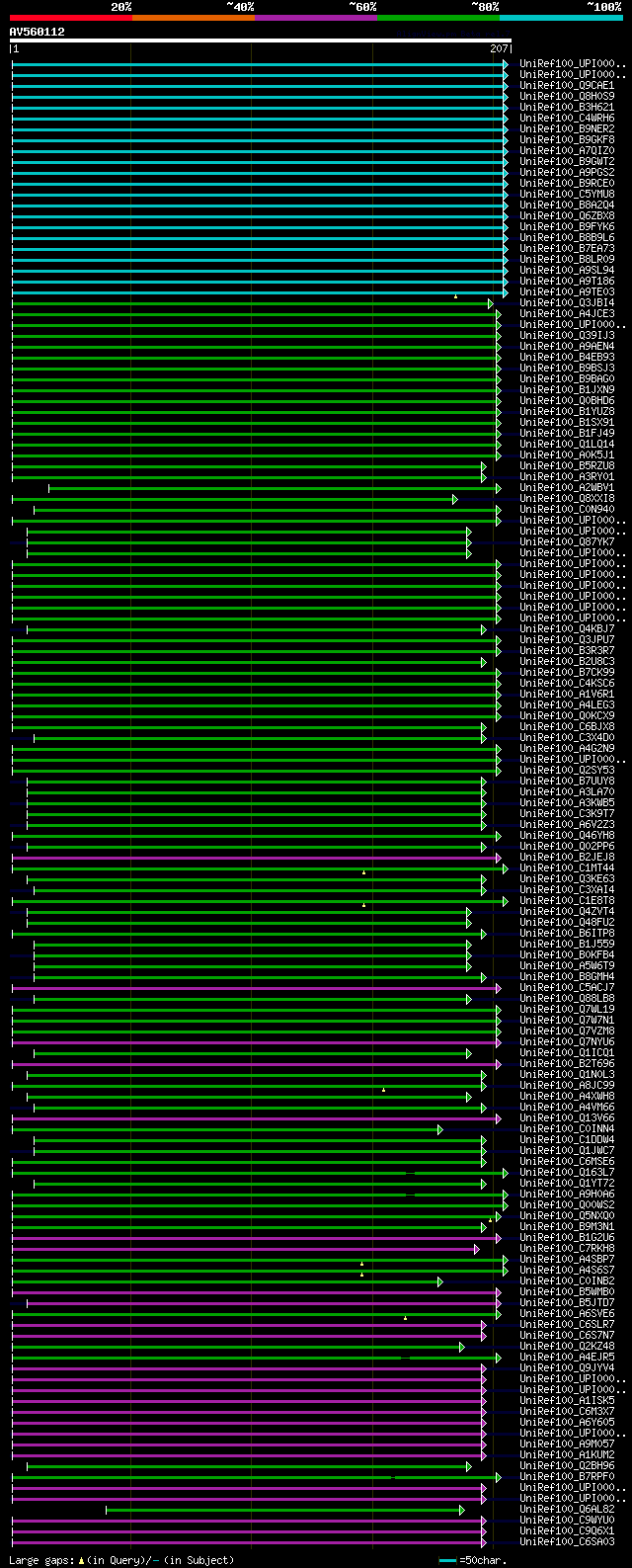Click the Large gaps legend text
The image size is (632, 1568).
point(122,1560)
